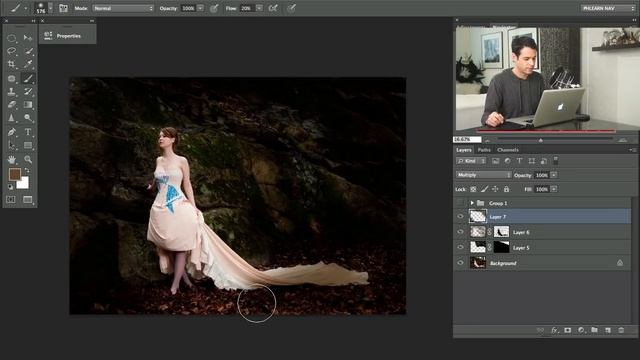640x360 pixels.
Task: Select the Hand tool
Action: pyautogui.click(x=11, y=159)
